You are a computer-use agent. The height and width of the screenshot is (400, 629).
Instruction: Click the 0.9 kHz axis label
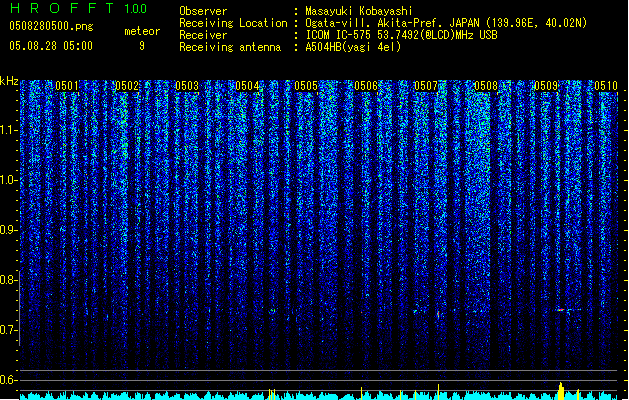pos(9,230)
